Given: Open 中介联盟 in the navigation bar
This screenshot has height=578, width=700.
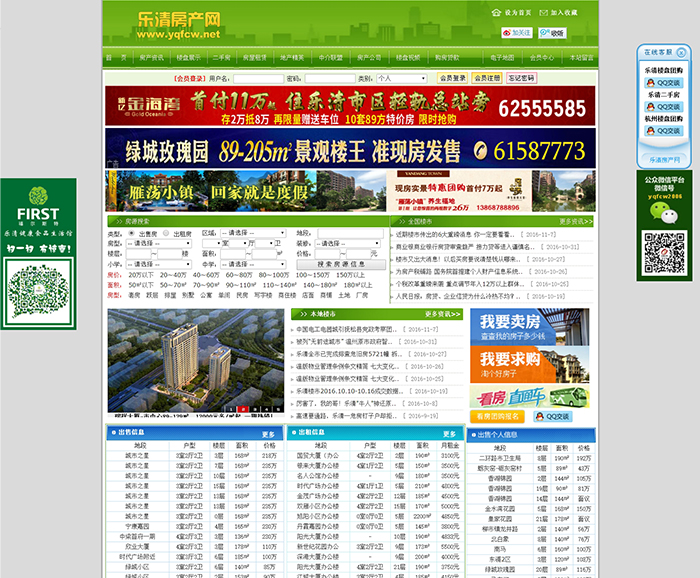Looking at the screenshot, I should coord(331,58).
